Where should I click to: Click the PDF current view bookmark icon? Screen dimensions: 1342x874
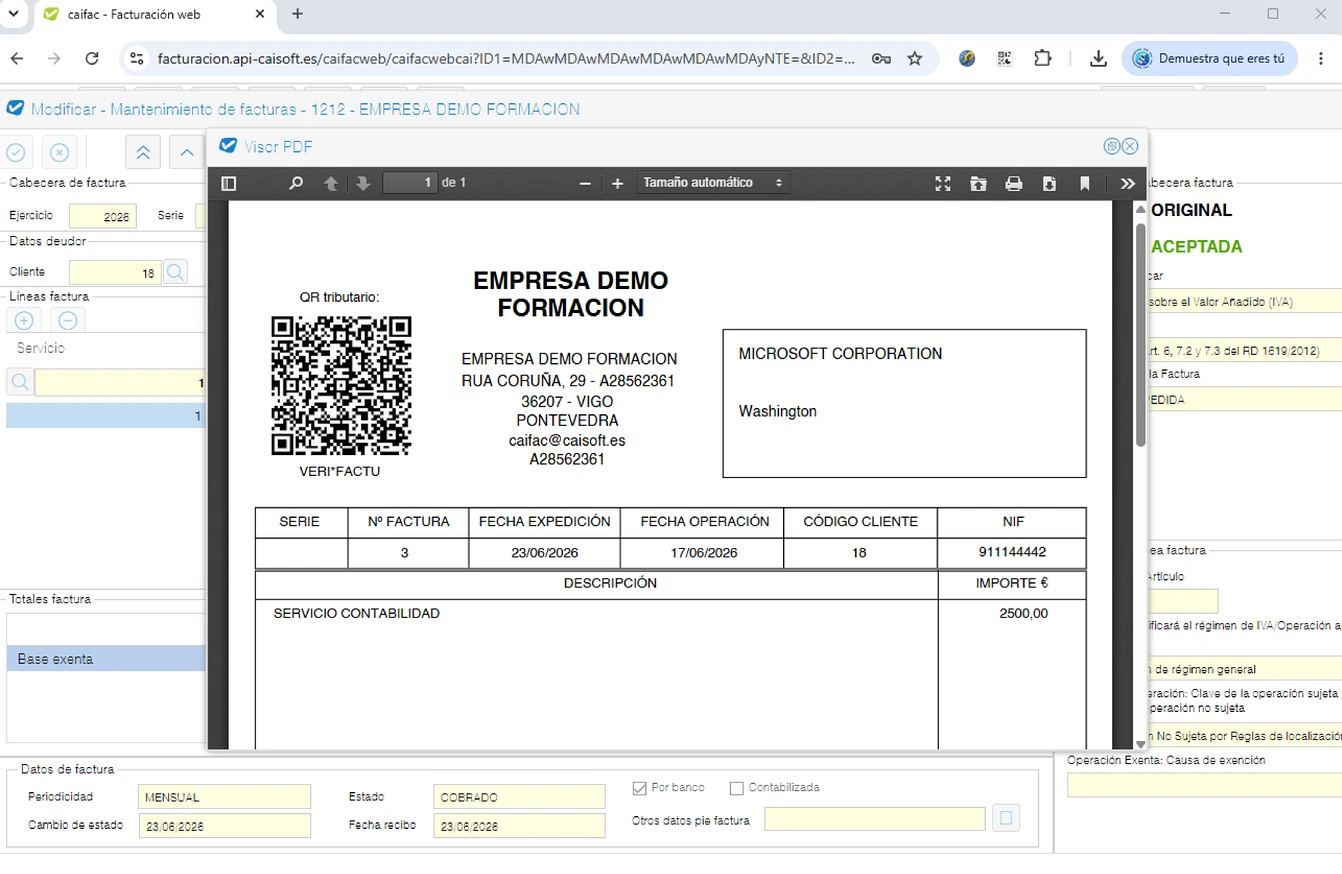click(1085, 183)
